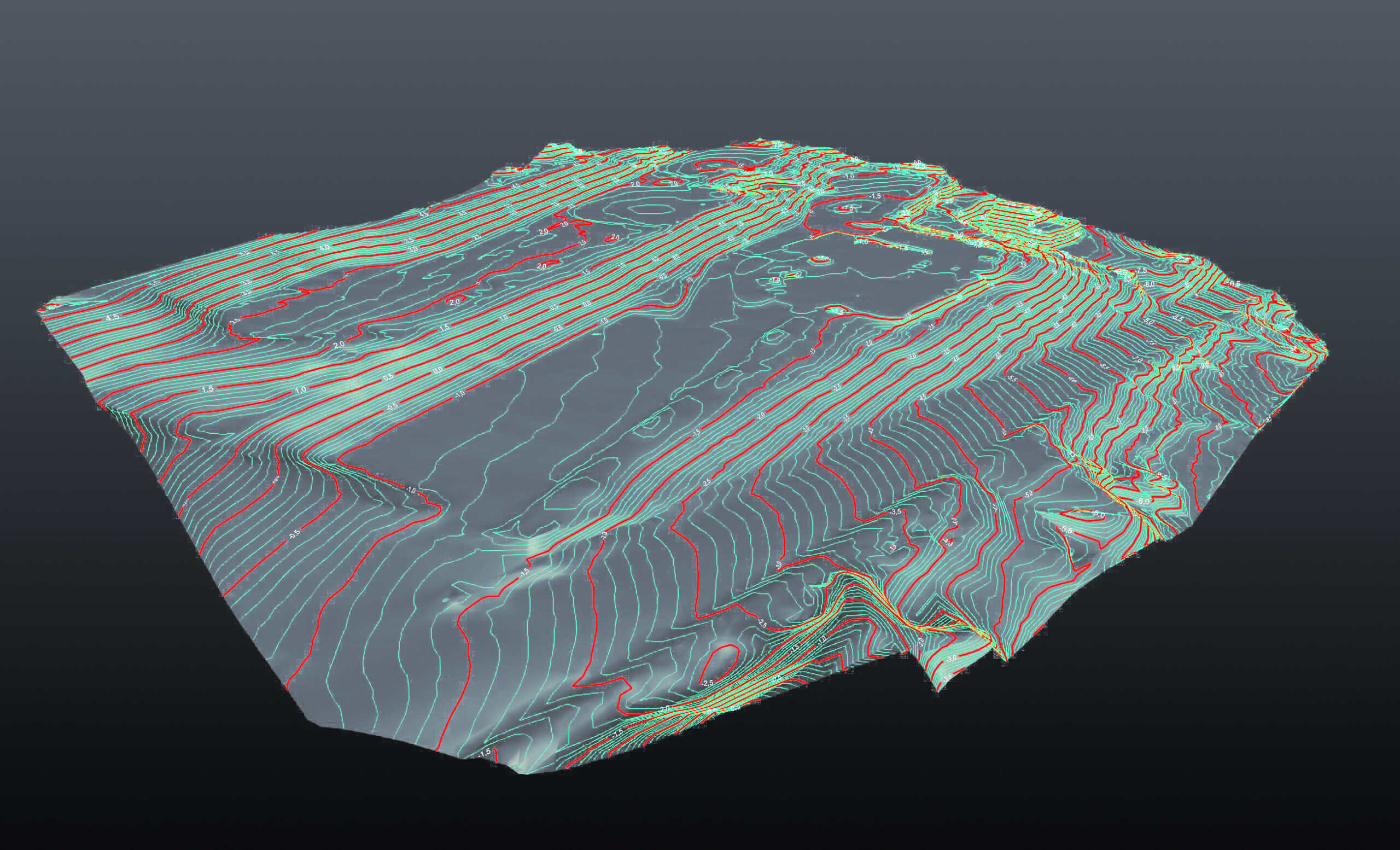Select the 2.0 label left of 1.5 mid-slope

click(x=339, y=345)
